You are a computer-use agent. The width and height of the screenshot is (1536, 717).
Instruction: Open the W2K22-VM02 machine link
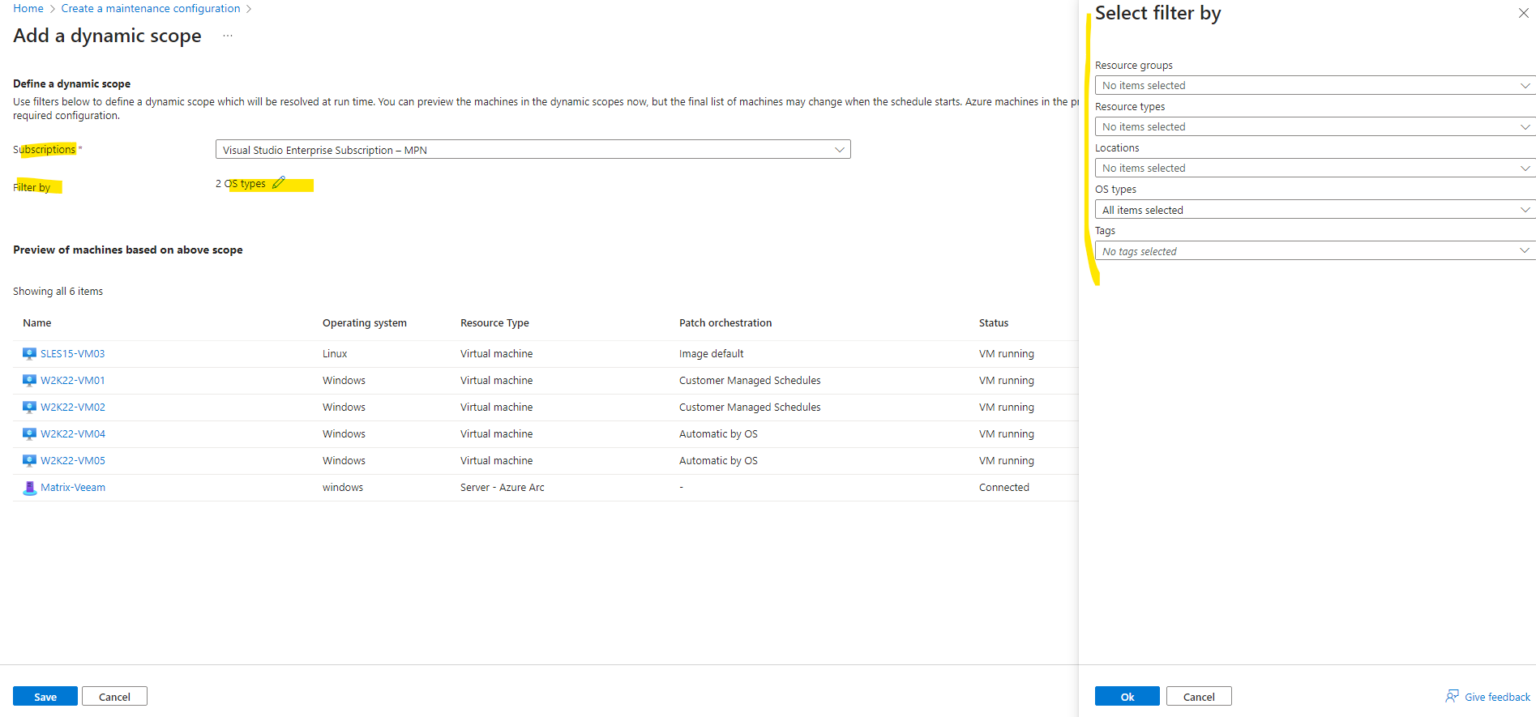click(x=71, y=407)
